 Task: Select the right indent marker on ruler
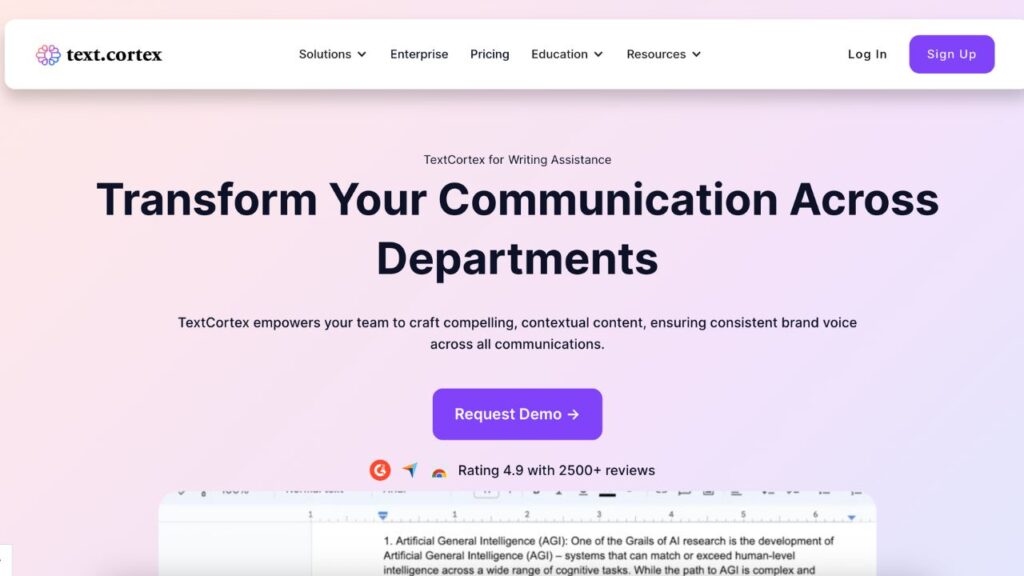(851, 517)
